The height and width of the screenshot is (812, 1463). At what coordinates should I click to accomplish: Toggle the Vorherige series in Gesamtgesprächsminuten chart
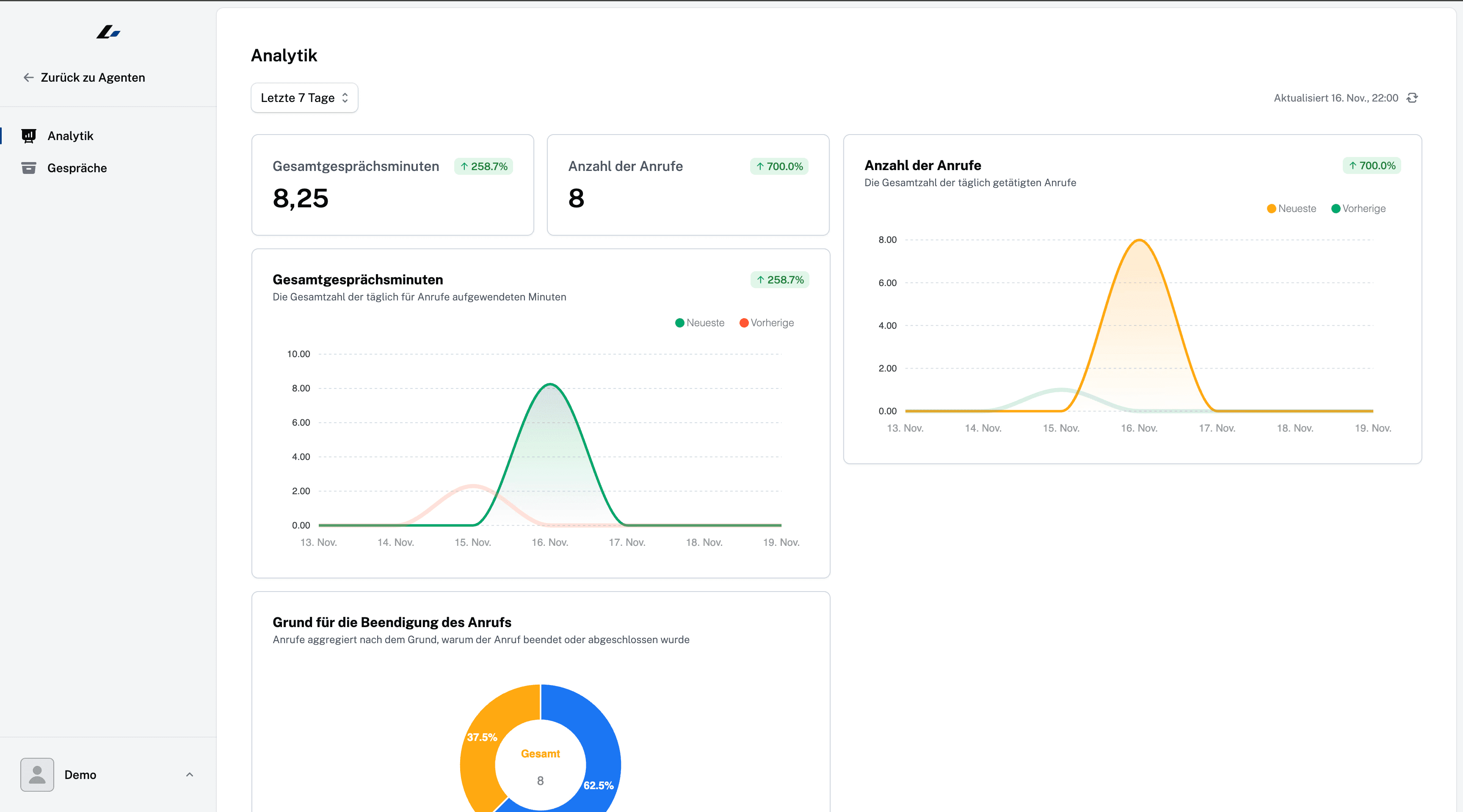pyautogui.click(x=767, y=322)
